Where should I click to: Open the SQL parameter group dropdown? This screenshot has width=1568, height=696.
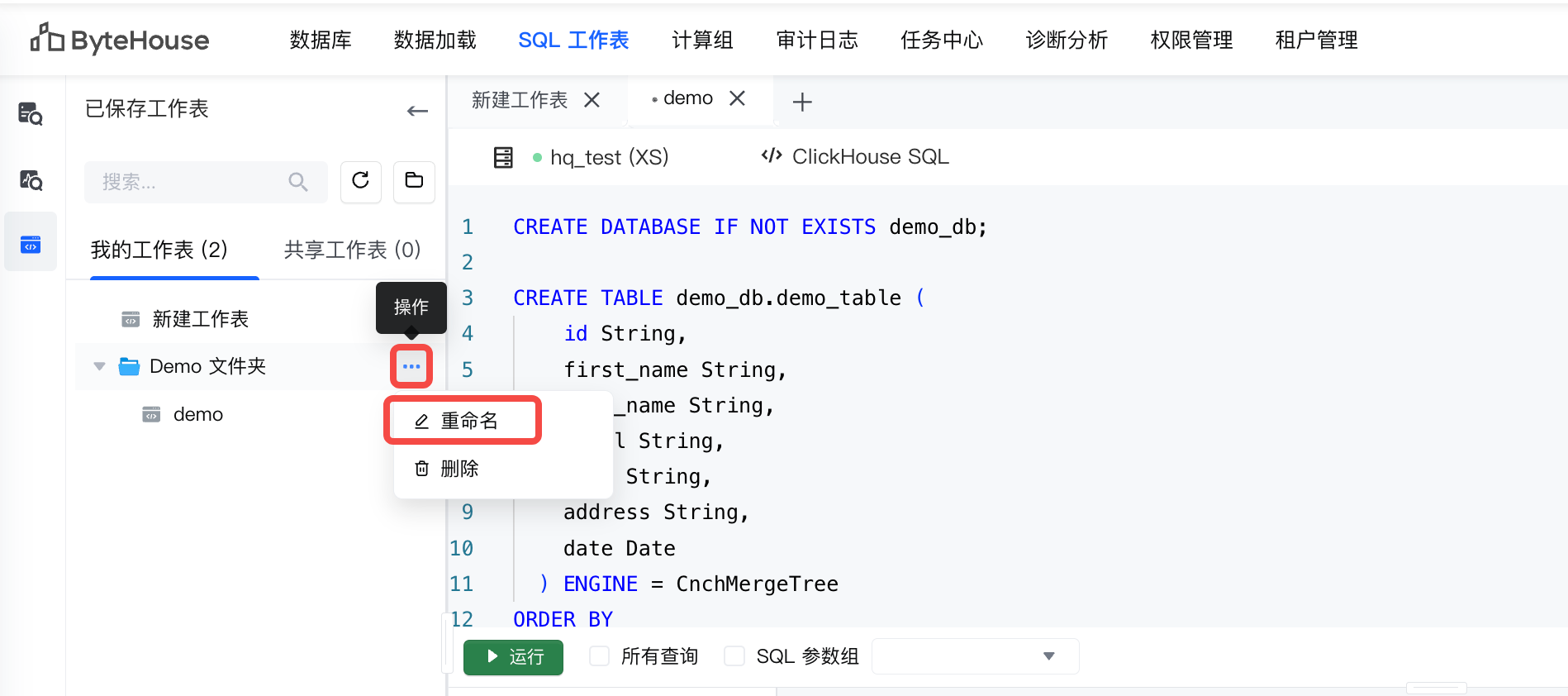(x=975, y=656)
